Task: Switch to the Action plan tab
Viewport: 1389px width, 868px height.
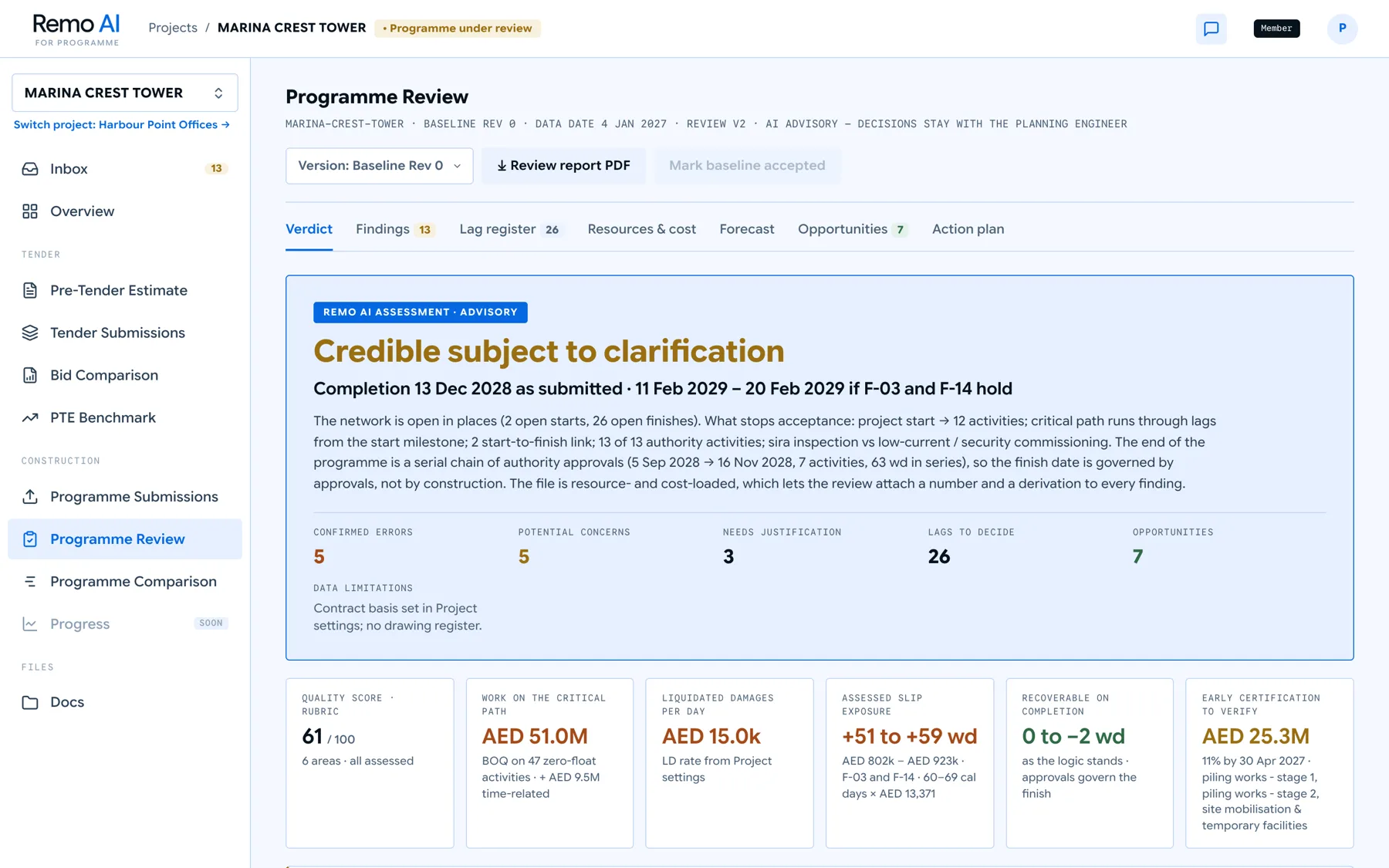Action: pyautogui.click(x=968, y=229)
